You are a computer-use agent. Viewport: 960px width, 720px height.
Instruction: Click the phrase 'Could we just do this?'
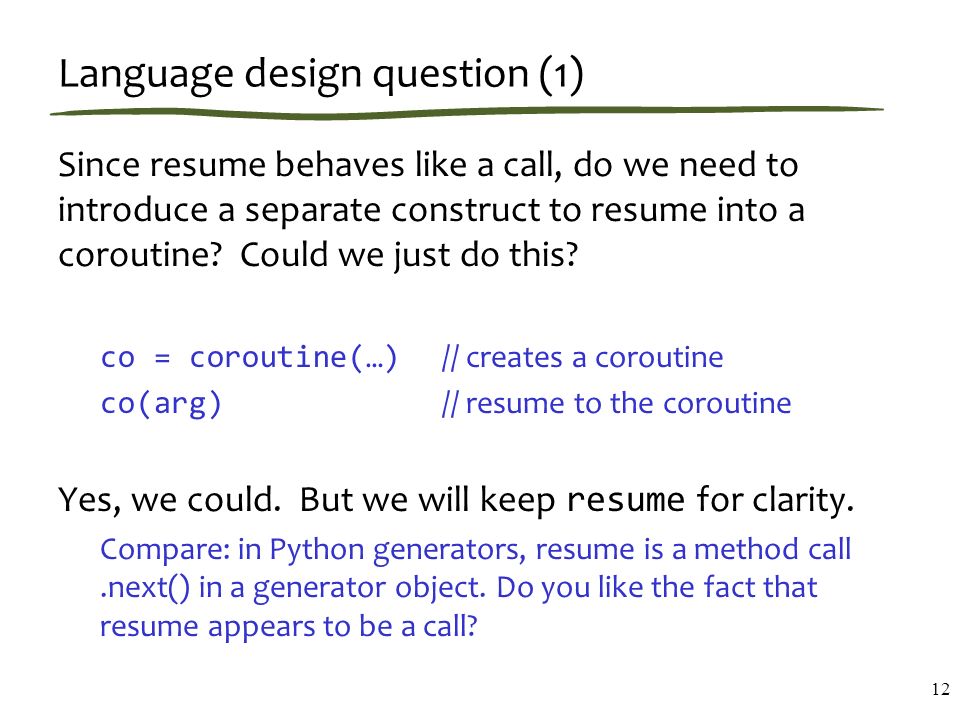pyautogui.click(x=408, y=255)
